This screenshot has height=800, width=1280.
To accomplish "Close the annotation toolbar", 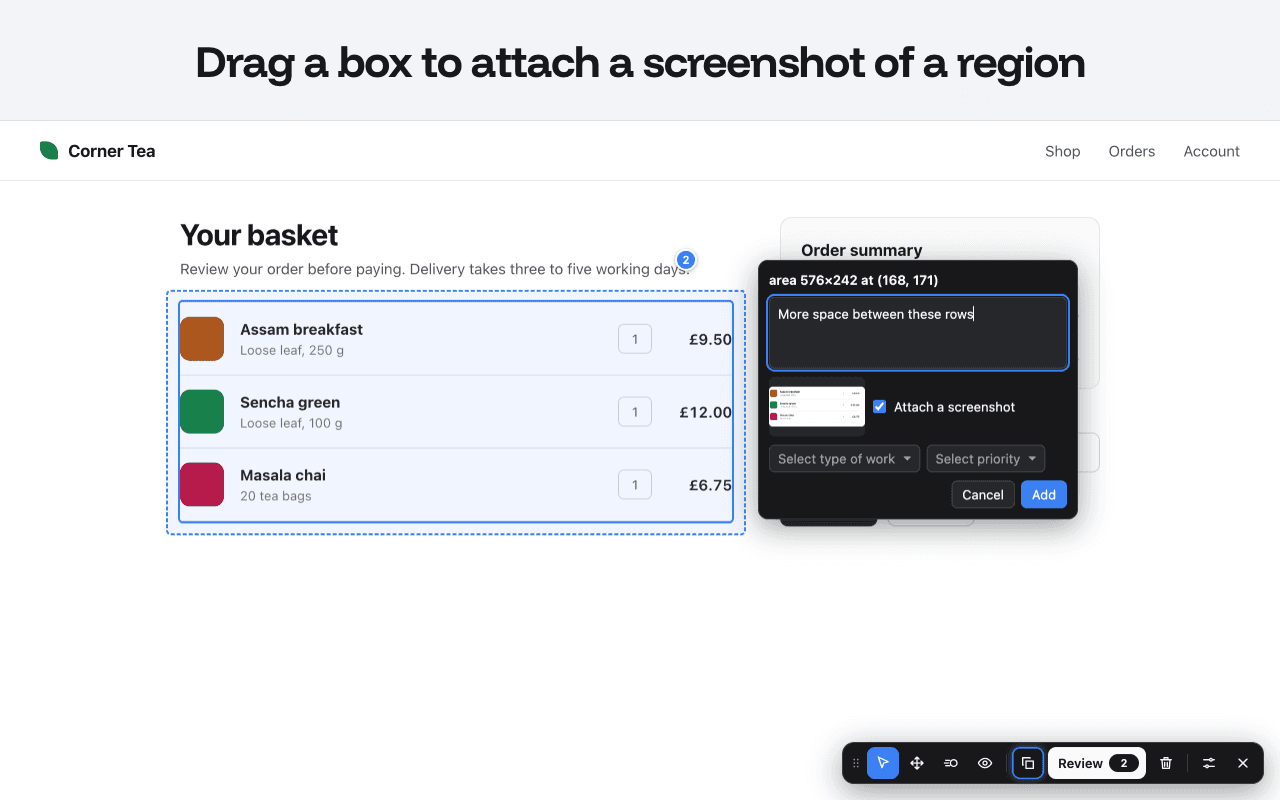I will pos(1243,763).
